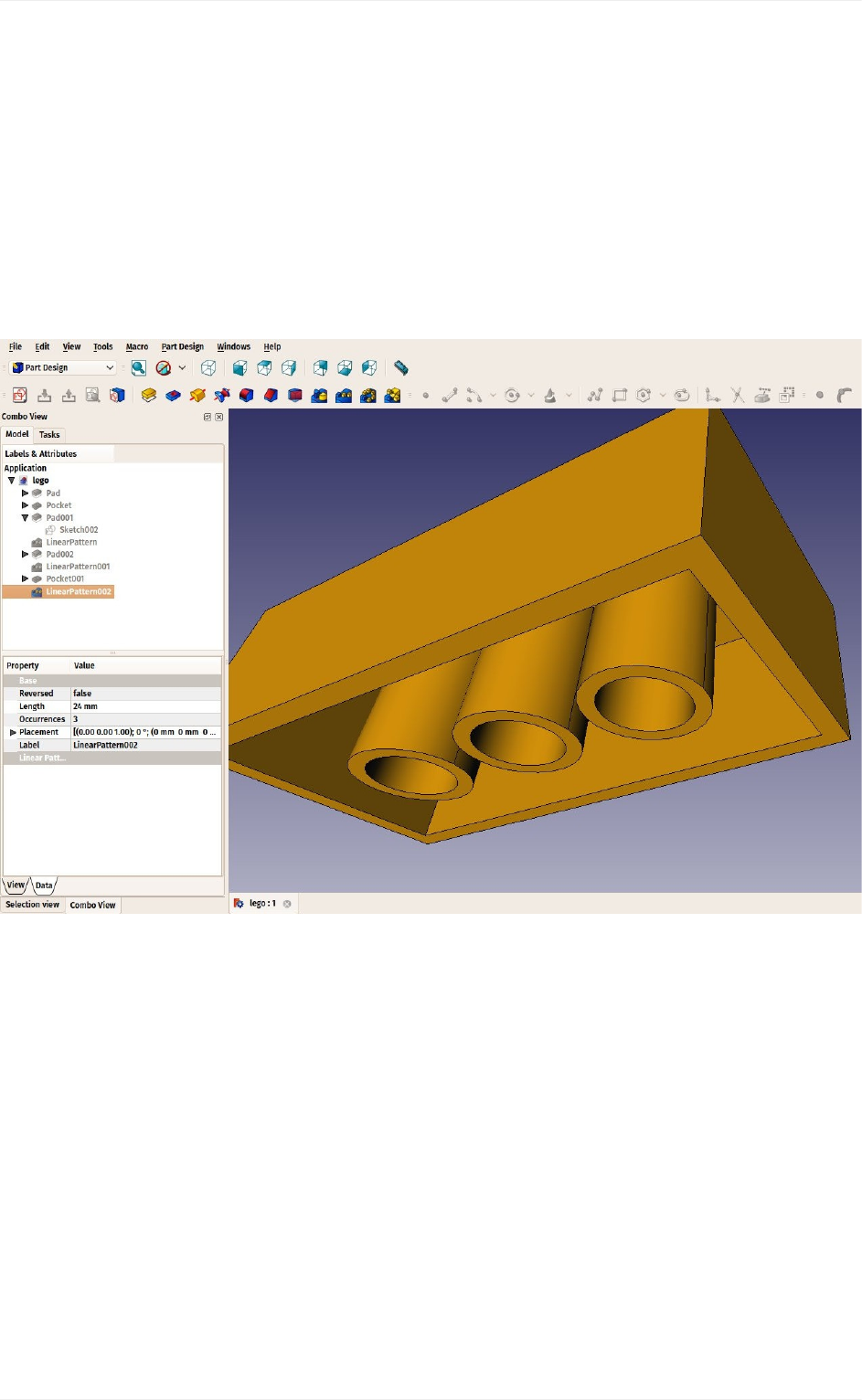Expand the Pocket tree item
Image resolution: width=862 pixels, height=1400 pixels.
point(25,505)
